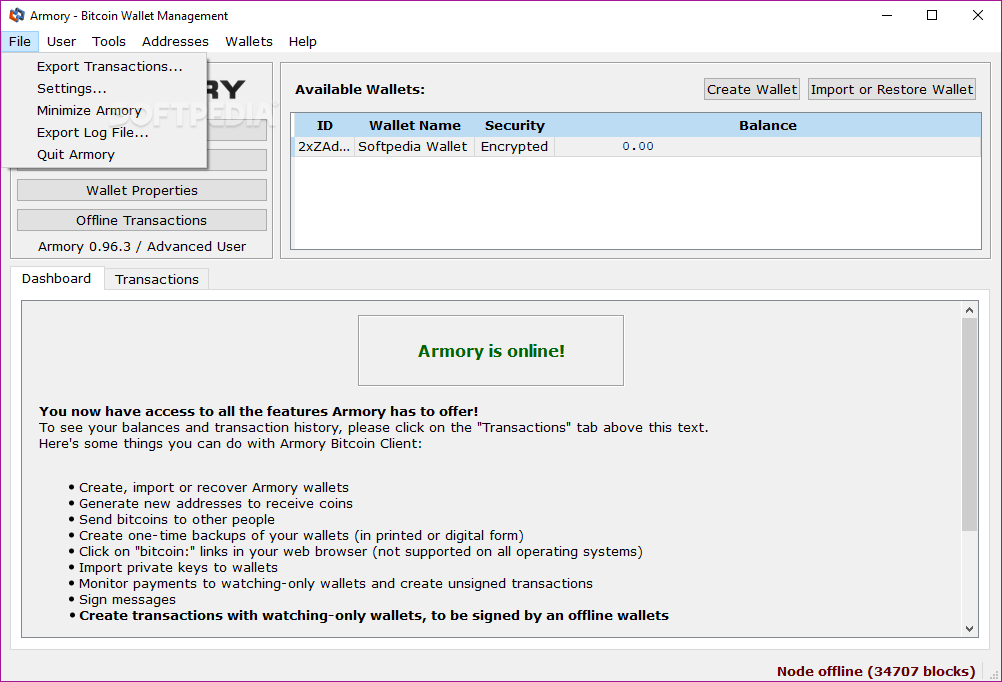Minimize the Armory window
This screenshot has height=682, width=1002.
(x=887, y=15)
